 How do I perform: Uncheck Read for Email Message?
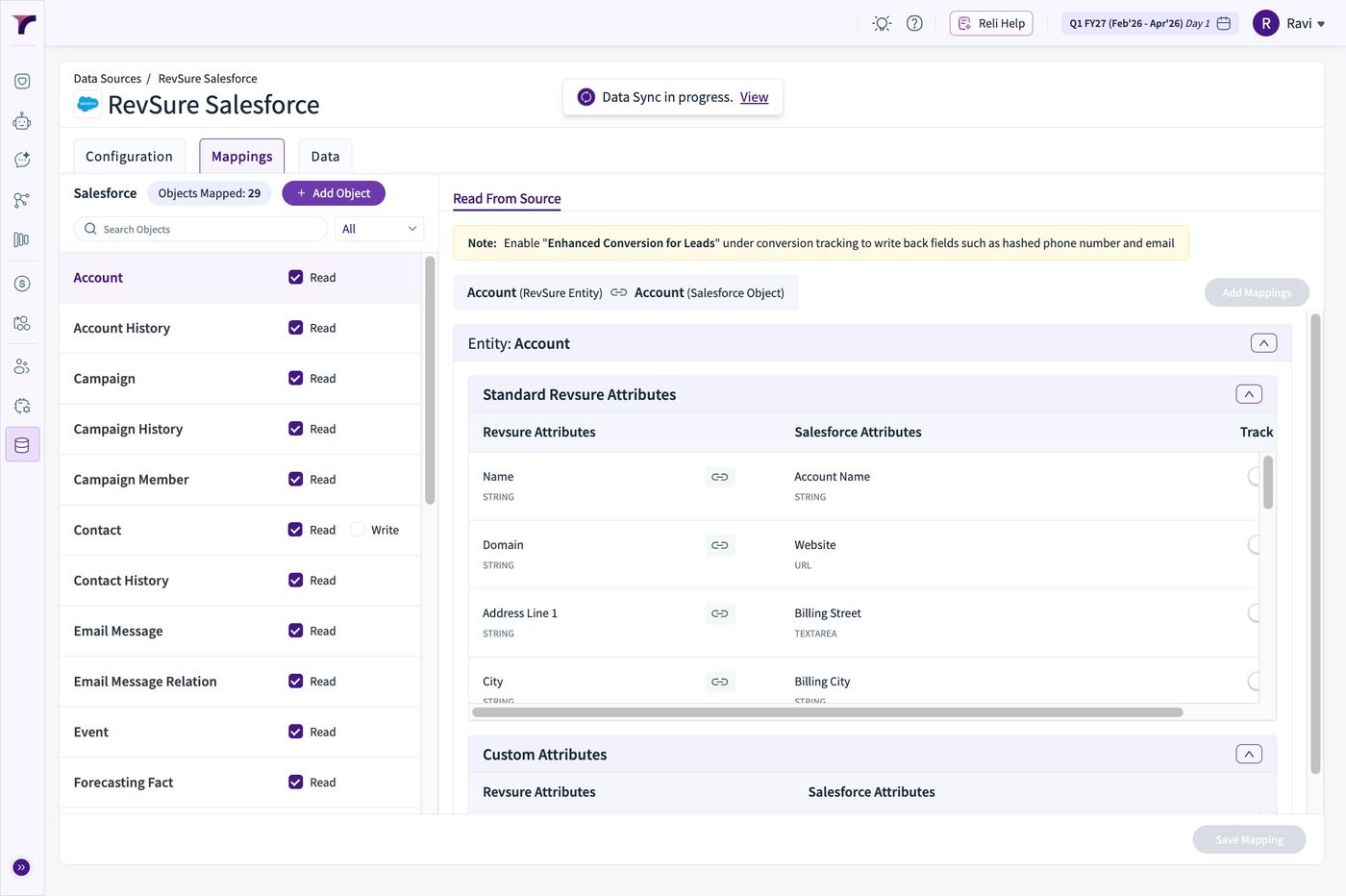point(295,631)
